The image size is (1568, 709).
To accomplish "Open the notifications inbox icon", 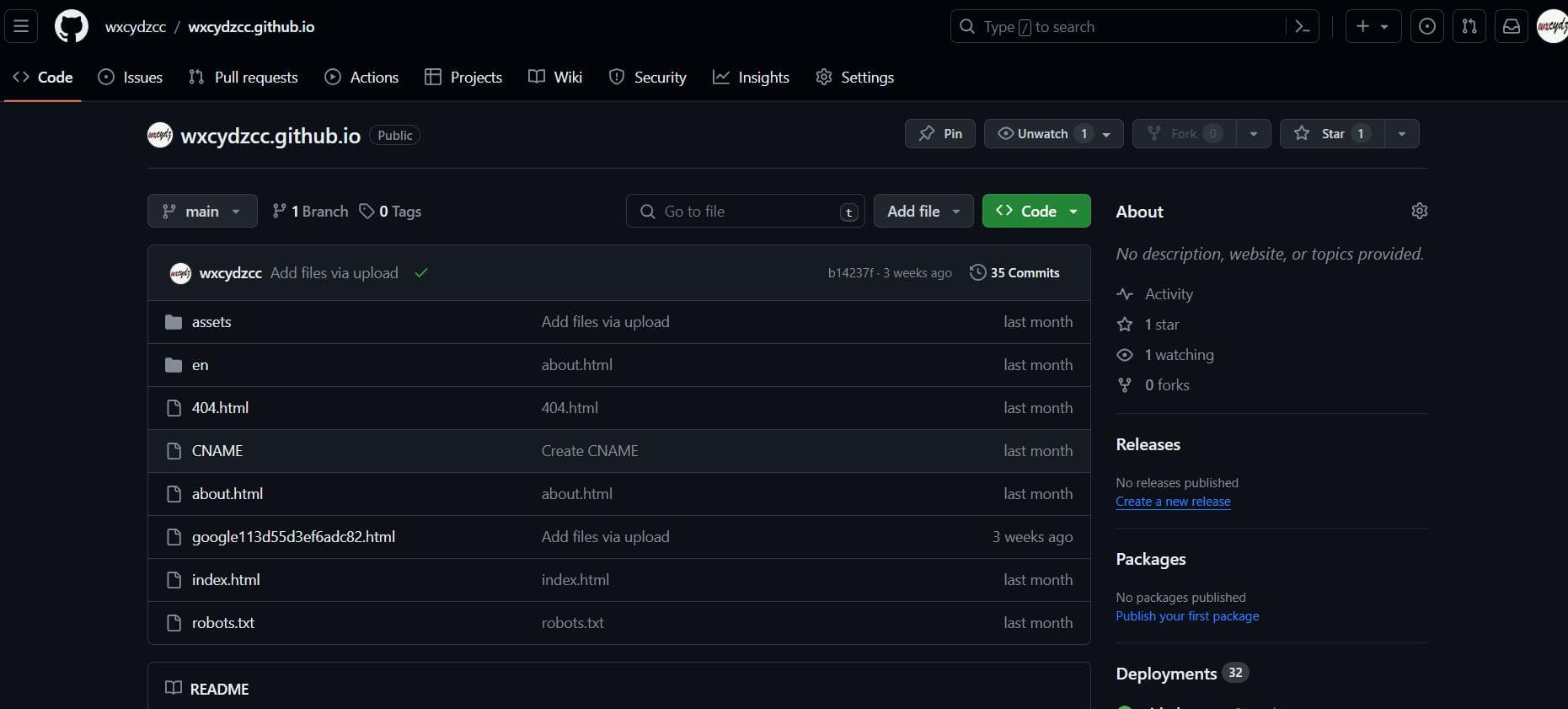I will pyautogui.click(x=1512, y=27).
